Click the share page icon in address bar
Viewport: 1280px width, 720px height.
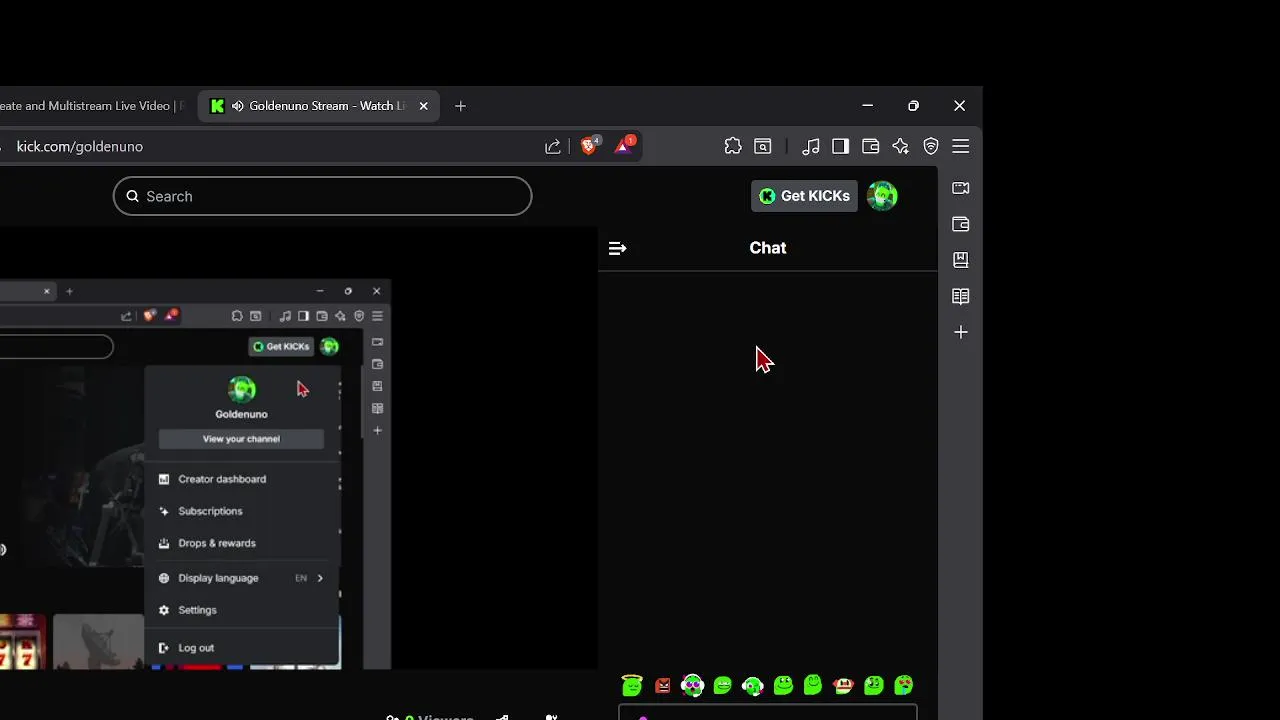[553, 146]
